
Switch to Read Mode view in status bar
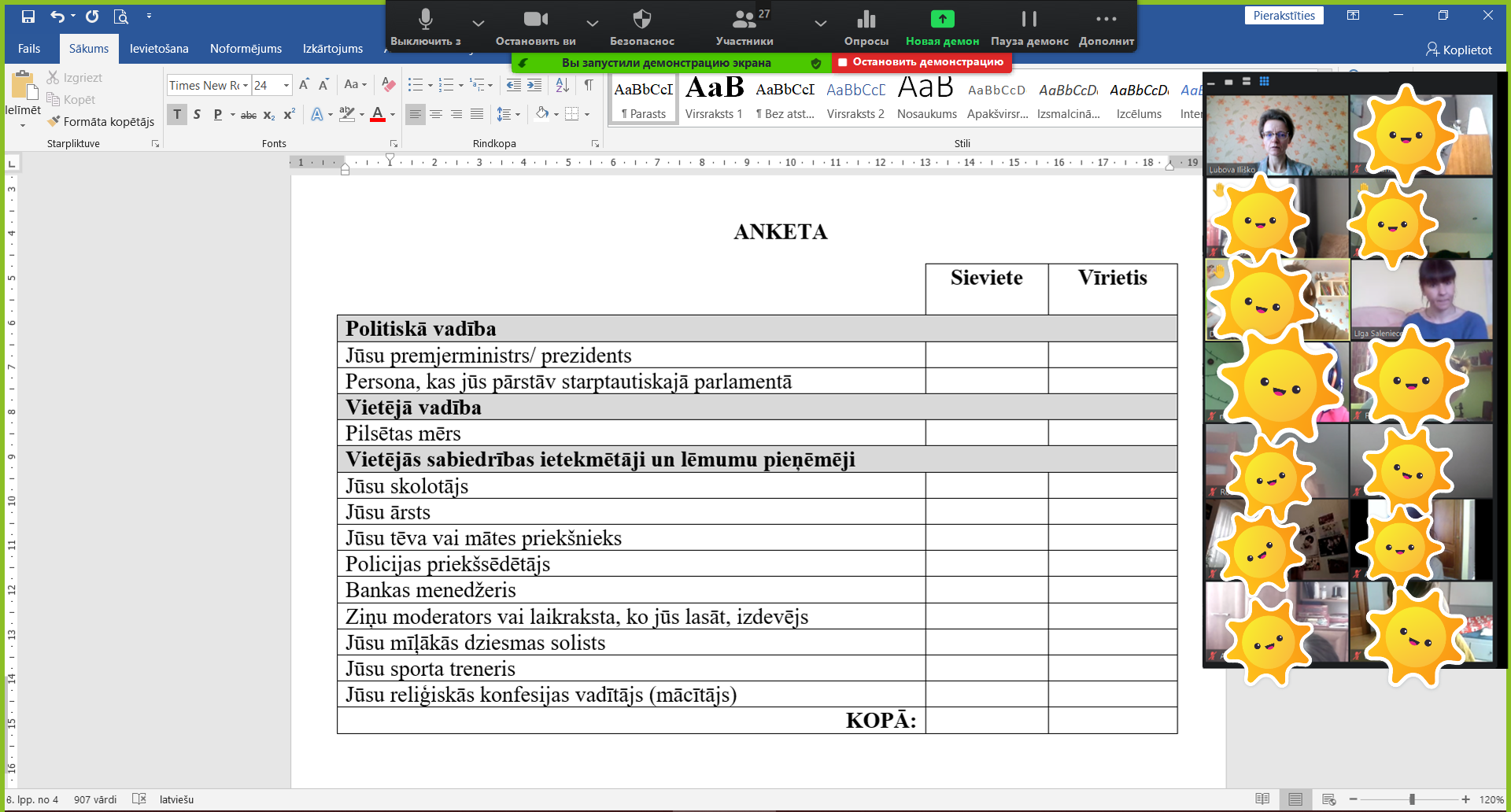click(x=1262, y=799)
